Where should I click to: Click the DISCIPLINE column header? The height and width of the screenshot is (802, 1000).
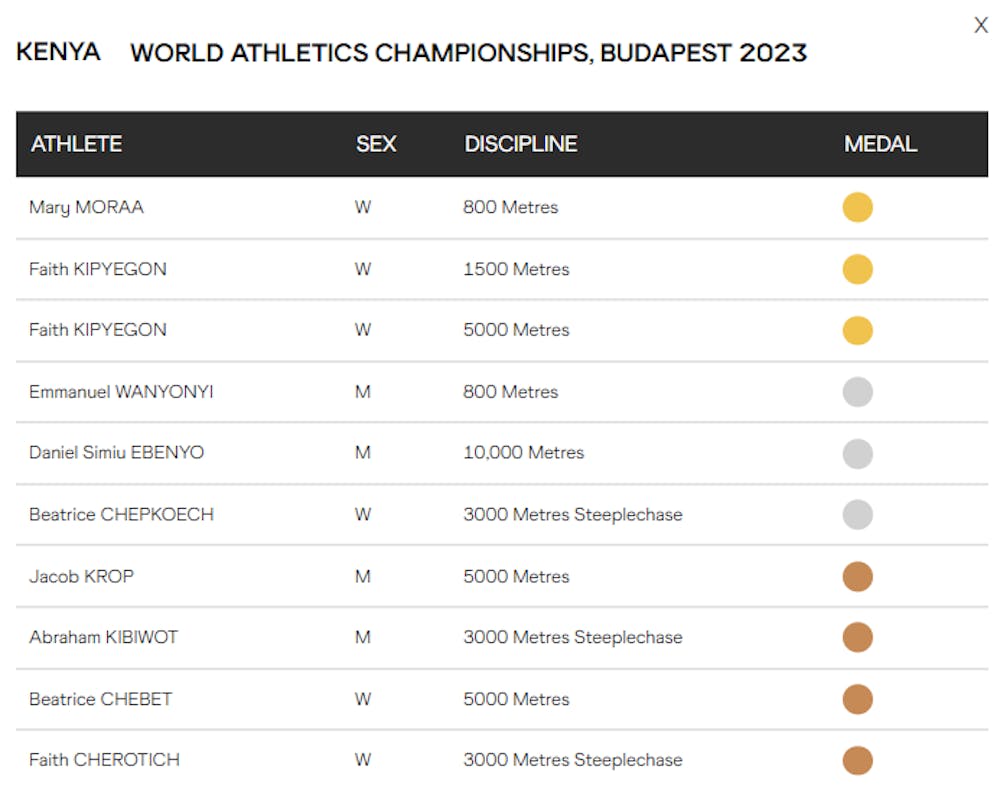(x=520, y=144)
